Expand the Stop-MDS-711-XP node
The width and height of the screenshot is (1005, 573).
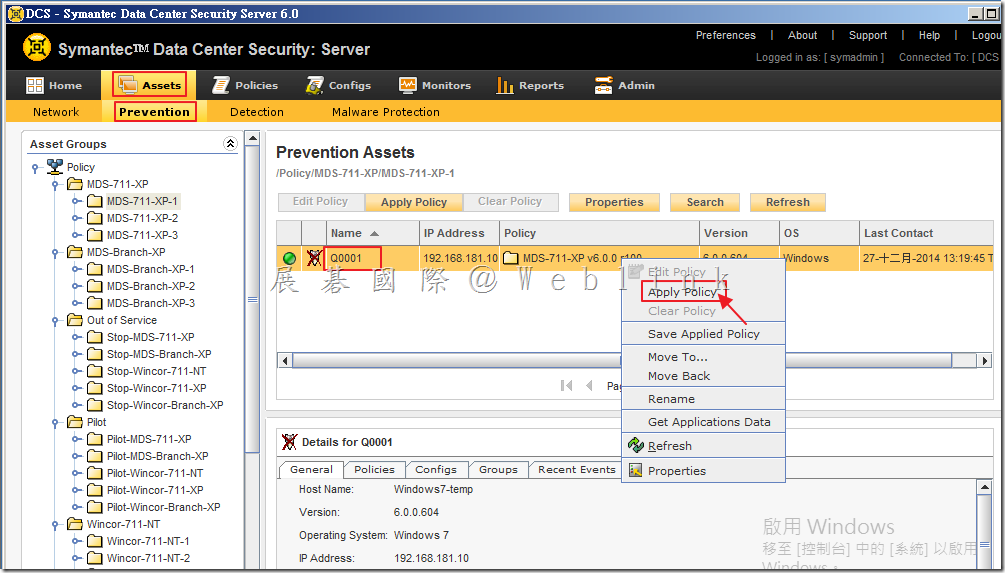click(x=76, y=337)
